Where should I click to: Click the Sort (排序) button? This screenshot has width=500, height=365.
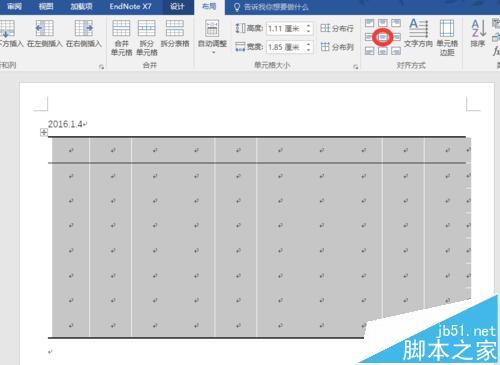pos(478,33)
